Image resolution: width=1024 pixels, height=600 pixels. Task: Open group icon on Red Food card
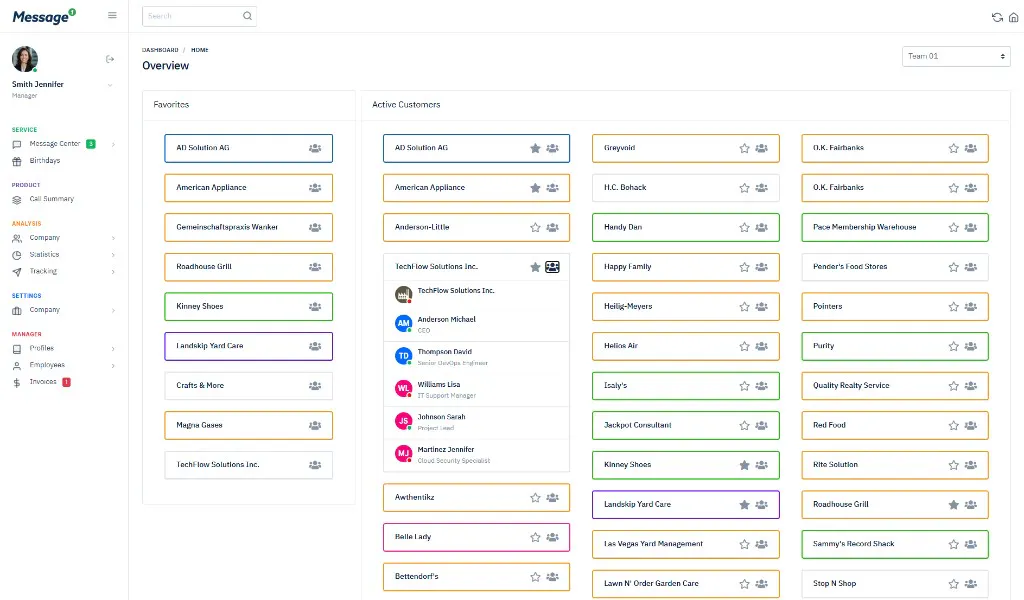point(971,426)
